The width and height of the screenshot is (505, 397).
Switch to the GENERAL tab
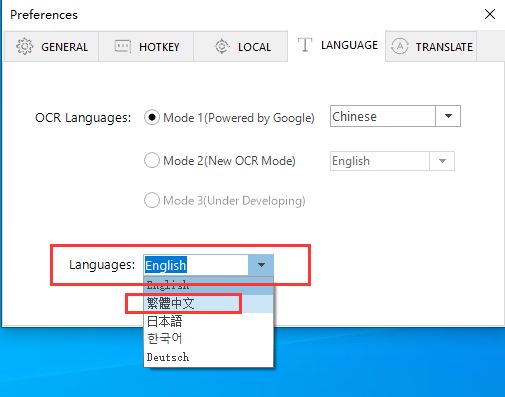[x=51, y=47]
